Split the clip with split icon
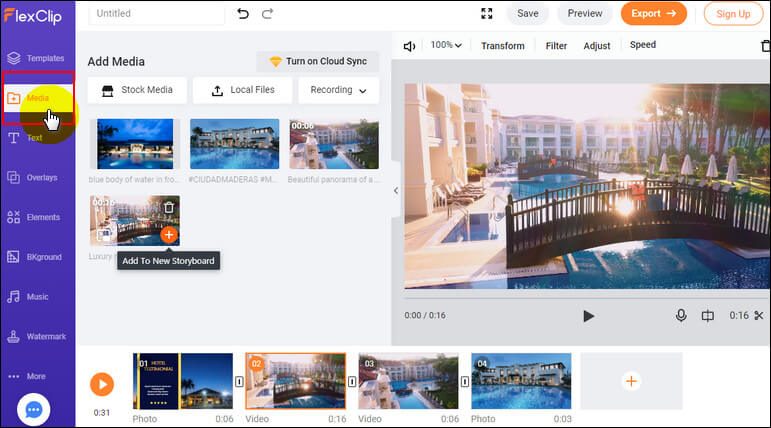Image resolution: width=771 pixels, height=428 pixels. coord(708,315)
